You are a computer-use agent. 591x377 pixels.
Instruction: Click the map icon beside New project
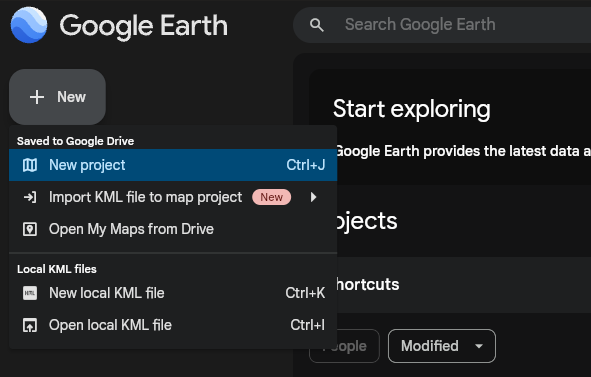pyautogui.click(x=30, y=165)
